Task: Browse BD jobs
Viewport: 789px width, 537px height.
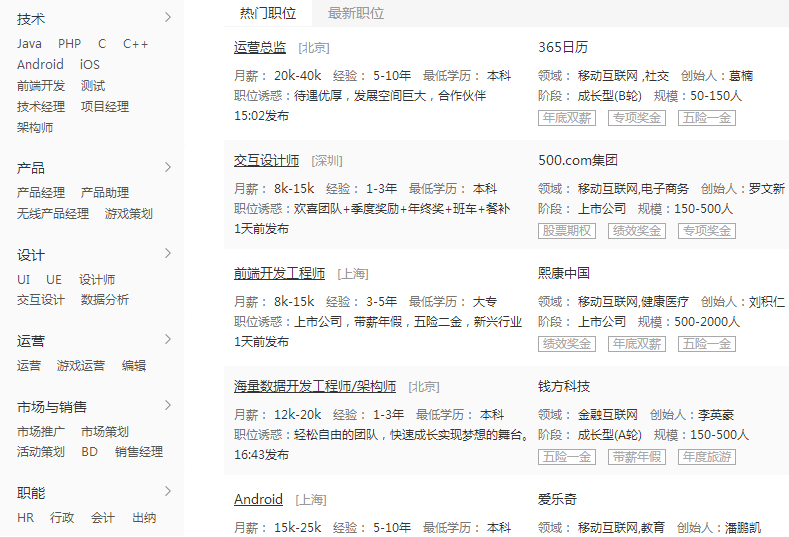Action: 90,451
